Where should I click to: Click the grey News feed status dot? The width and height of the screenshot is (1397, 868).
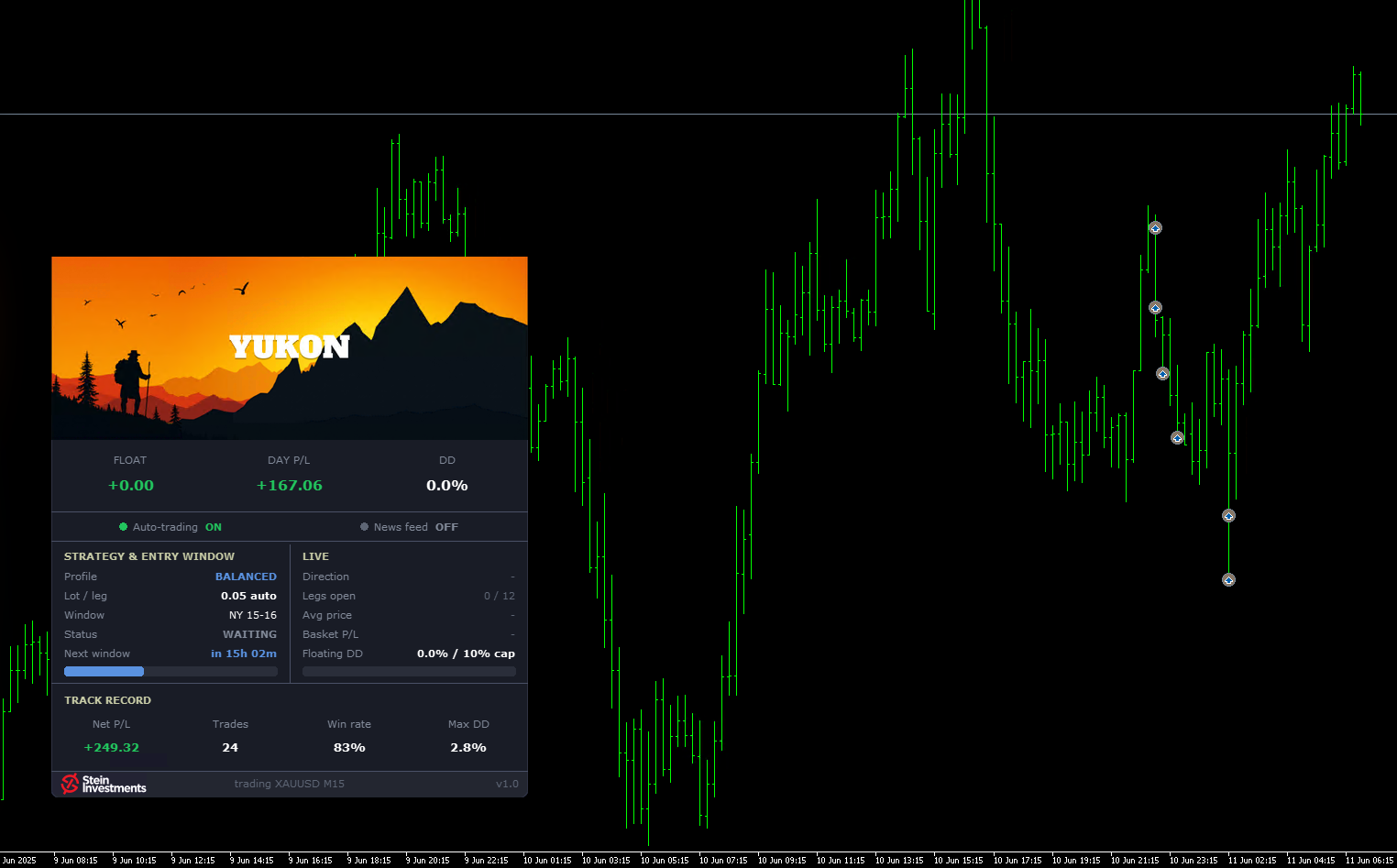pyautogui.click(x=364, y=527)
